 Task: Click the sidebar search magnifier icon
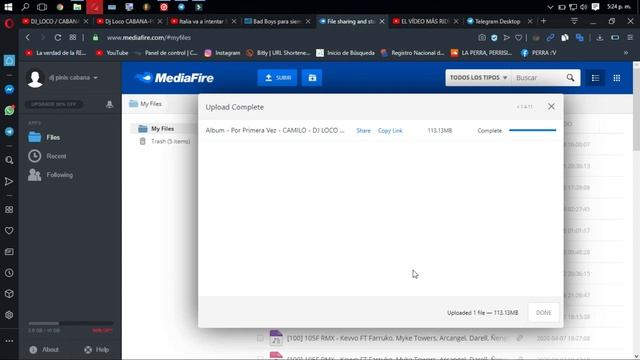9,160
